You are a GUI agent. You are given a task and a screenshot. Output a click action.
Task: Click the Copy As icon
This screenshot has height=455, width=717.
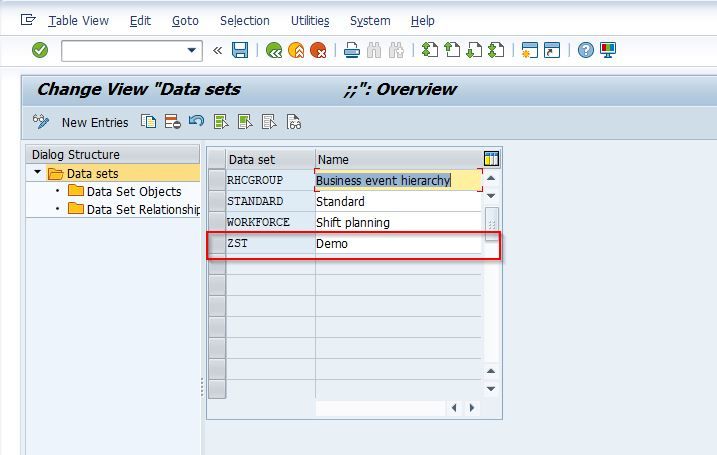149,122
